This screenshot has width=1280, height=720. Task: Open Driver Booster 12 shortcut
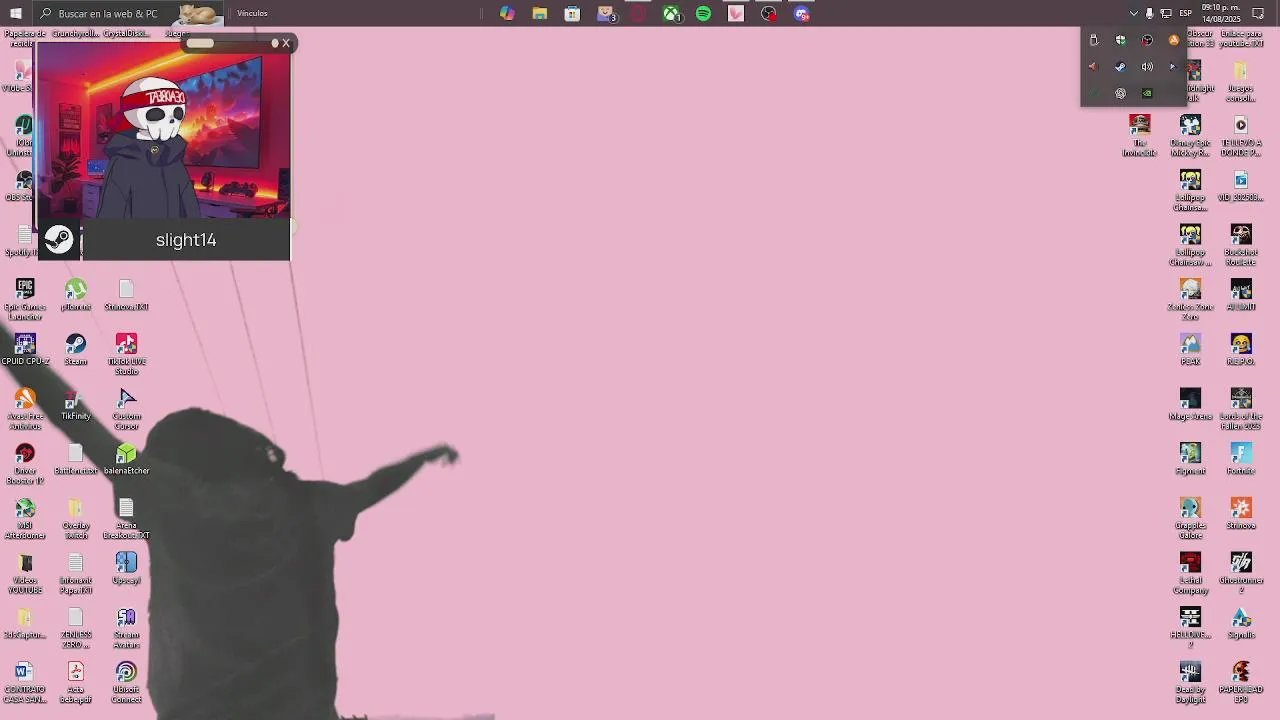click(25, 464)
